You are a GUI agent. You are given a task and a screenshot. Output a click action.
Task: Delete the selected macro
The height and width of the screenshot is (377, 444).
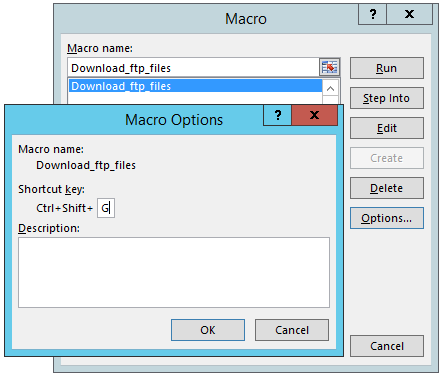click(387, 188)
